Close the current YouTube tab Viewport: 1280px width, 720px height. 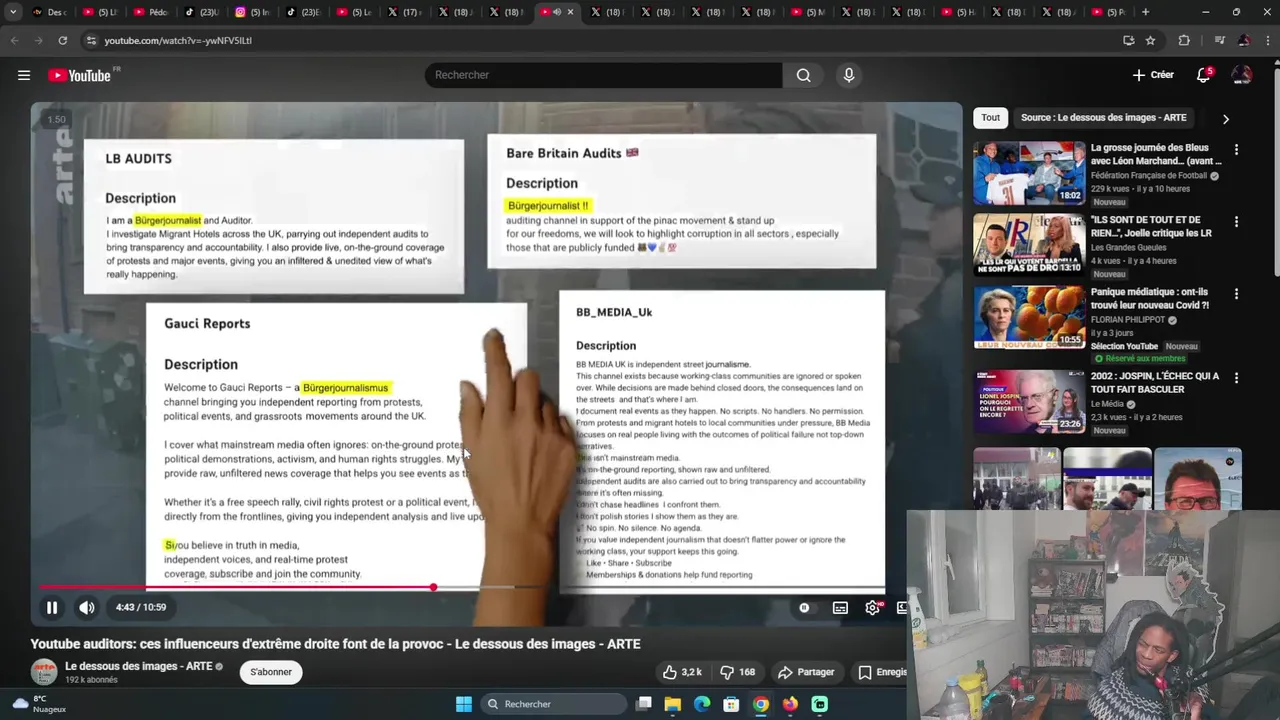(x=571, y=12)
